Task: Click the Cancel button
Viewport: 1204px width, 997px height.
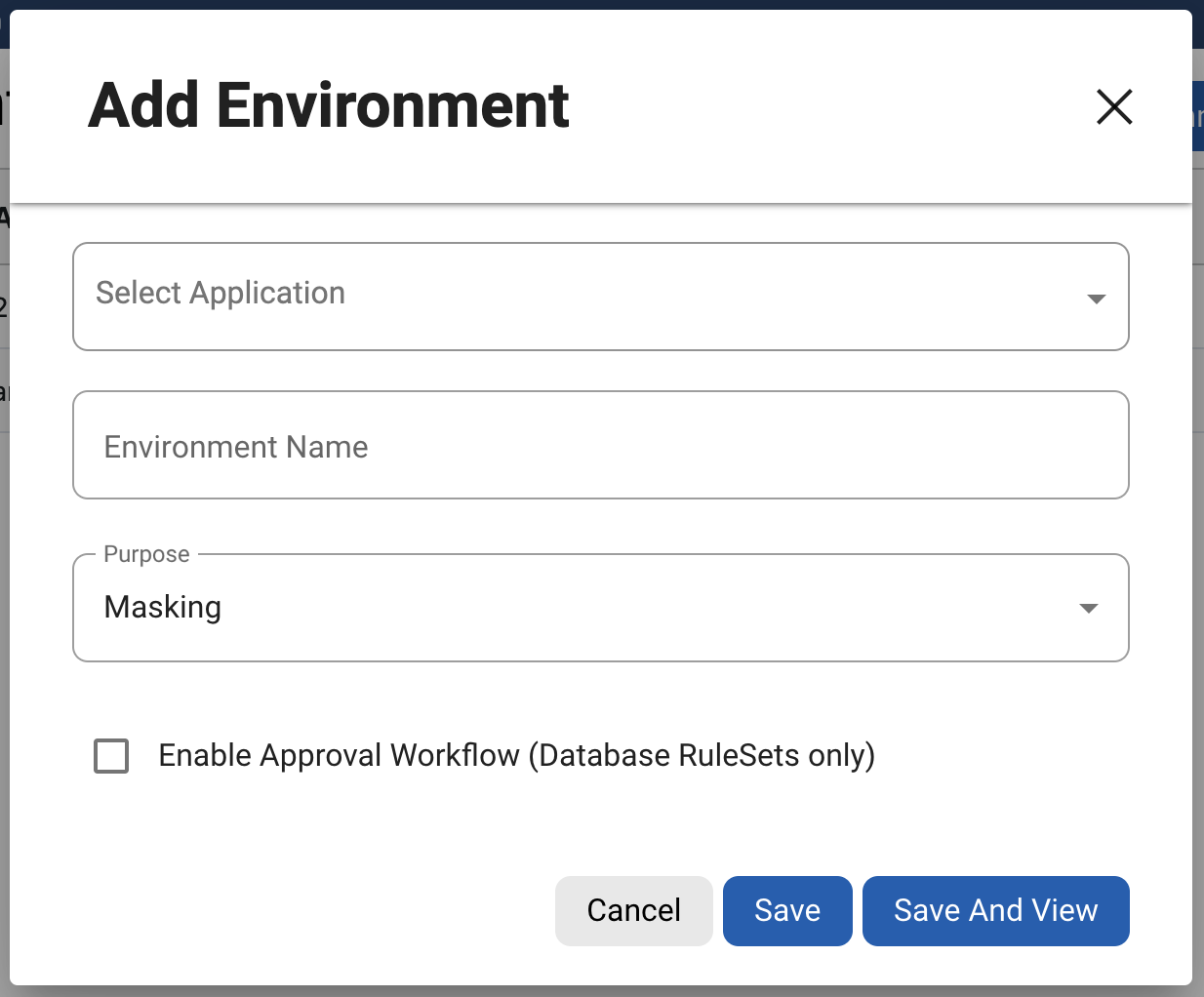Action: pos(633,910)
